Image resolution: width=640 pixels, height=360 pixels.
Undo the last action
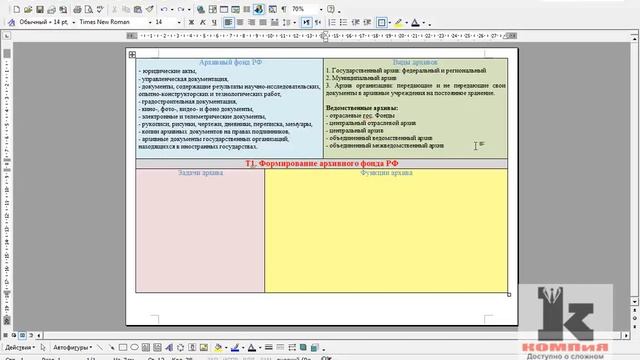pyautogui.click(x=164, y=9)
